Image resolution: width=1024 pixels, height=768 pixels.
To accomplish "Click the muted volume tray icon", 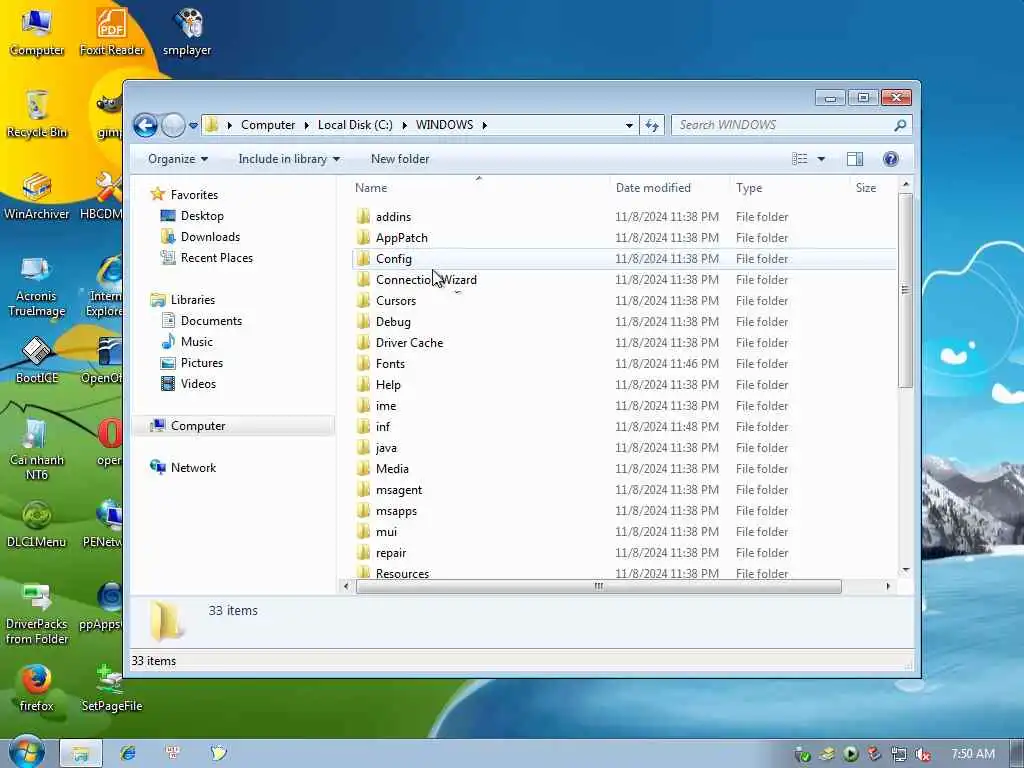I will point(922,754).
